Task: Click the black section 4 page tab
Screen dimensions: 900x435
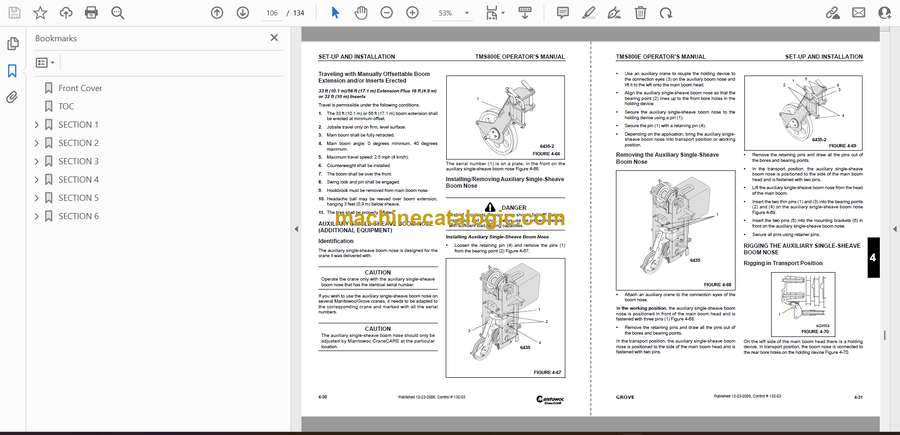Action: pos(873,258)
